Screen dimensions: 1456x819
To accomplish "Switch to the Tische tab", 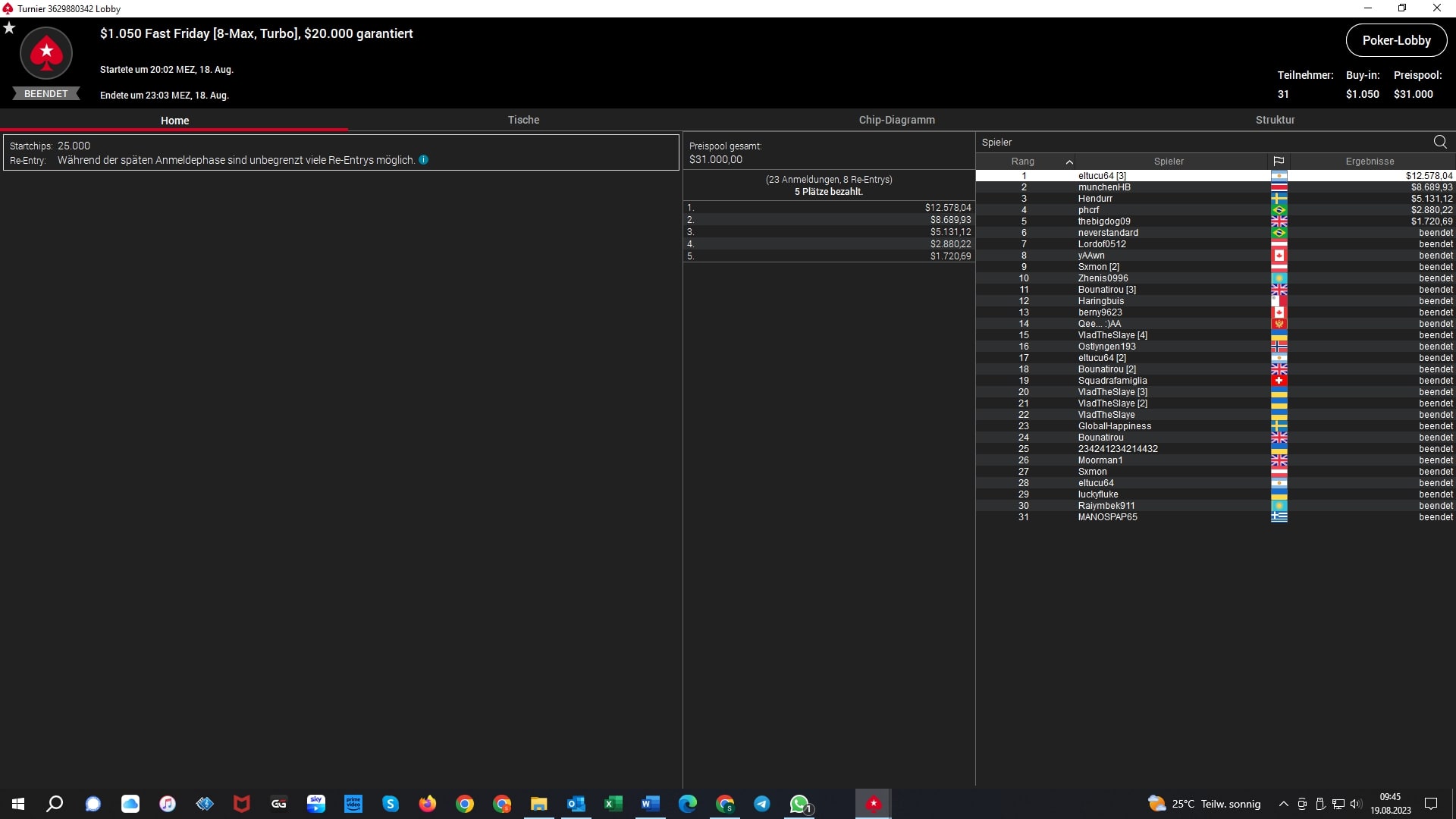I will click(x=523, y=120).
